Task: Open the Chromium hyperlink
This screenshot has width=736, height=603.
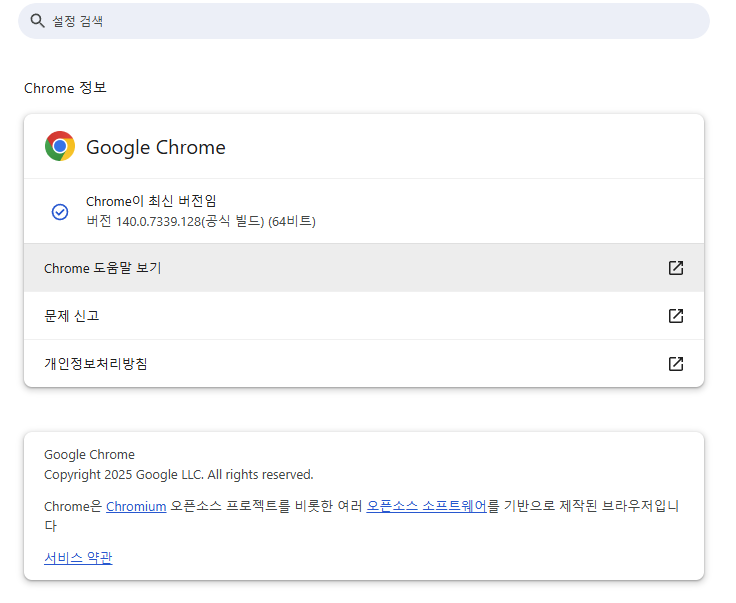Action: coord(136,506)
